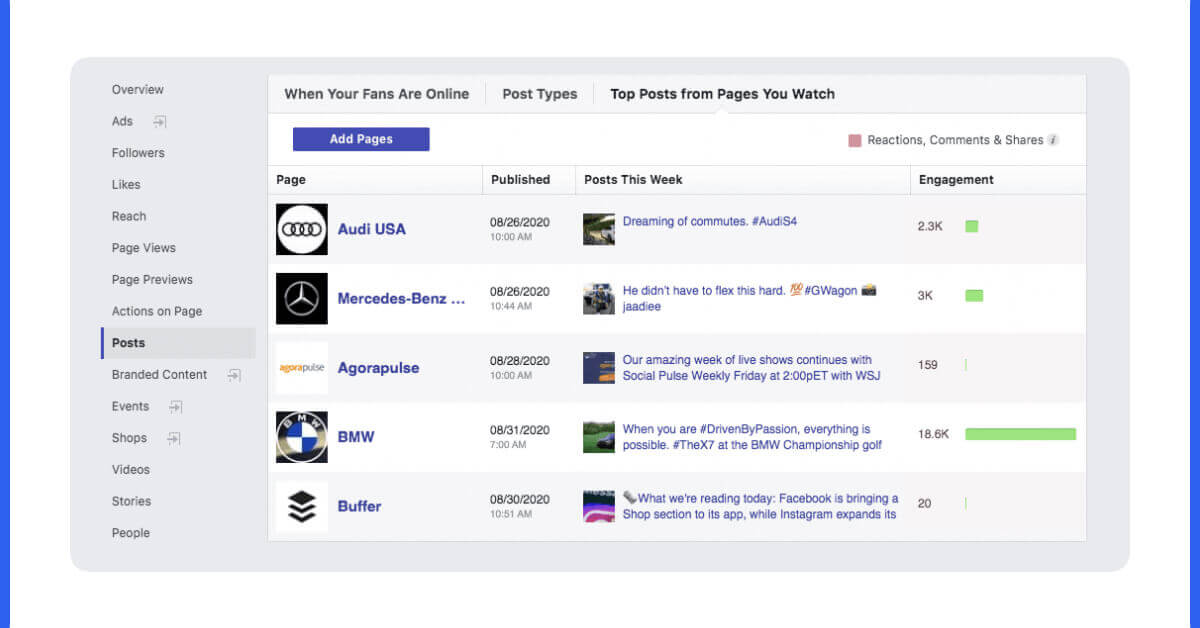Screen dimensions: 1200x628
Task: Open the Agorapulse page link
Action: click(x=378, y=368)
